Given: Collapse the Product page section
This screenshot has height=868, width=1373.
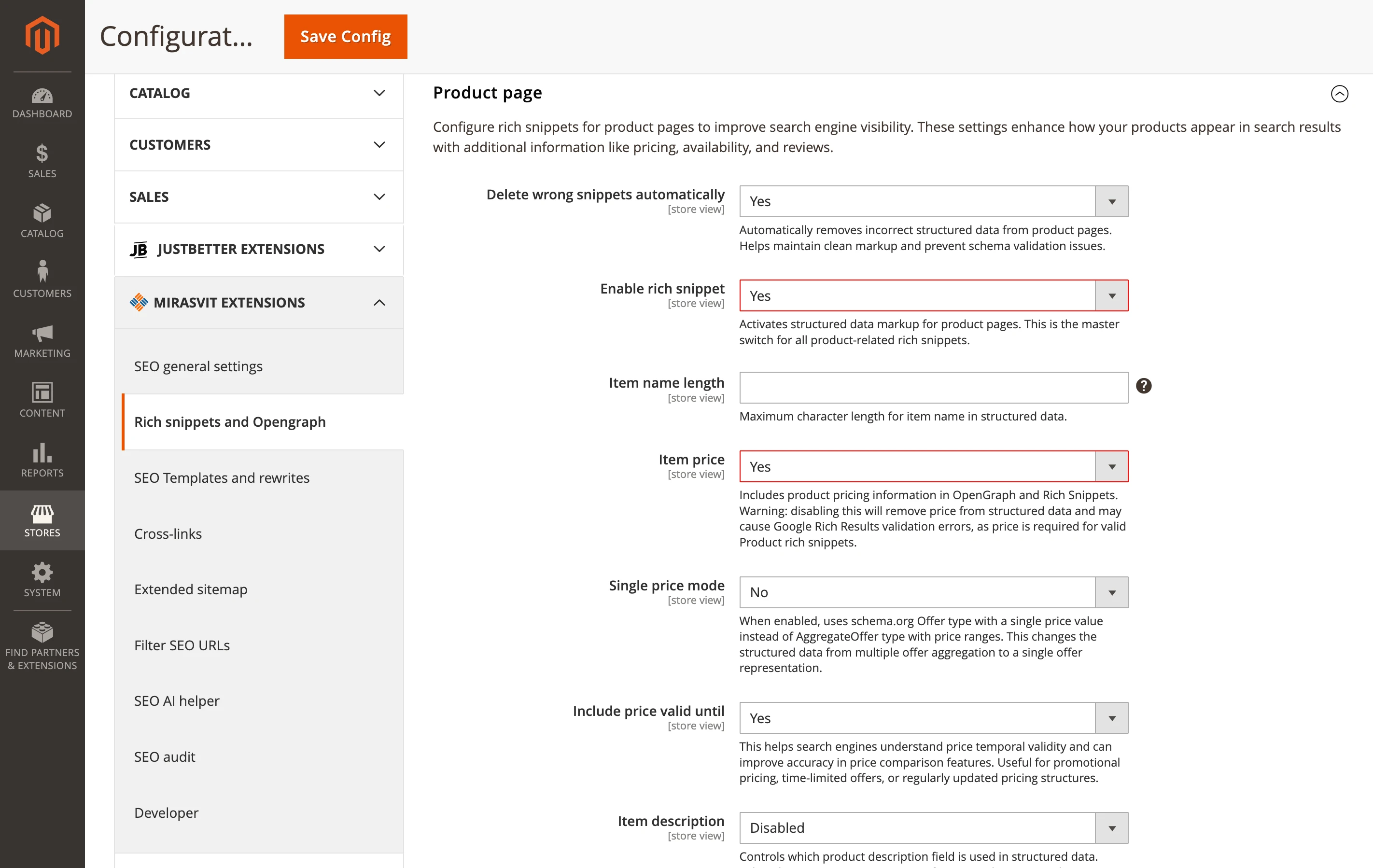Looking at the screenshot, I should (1339, 94).
